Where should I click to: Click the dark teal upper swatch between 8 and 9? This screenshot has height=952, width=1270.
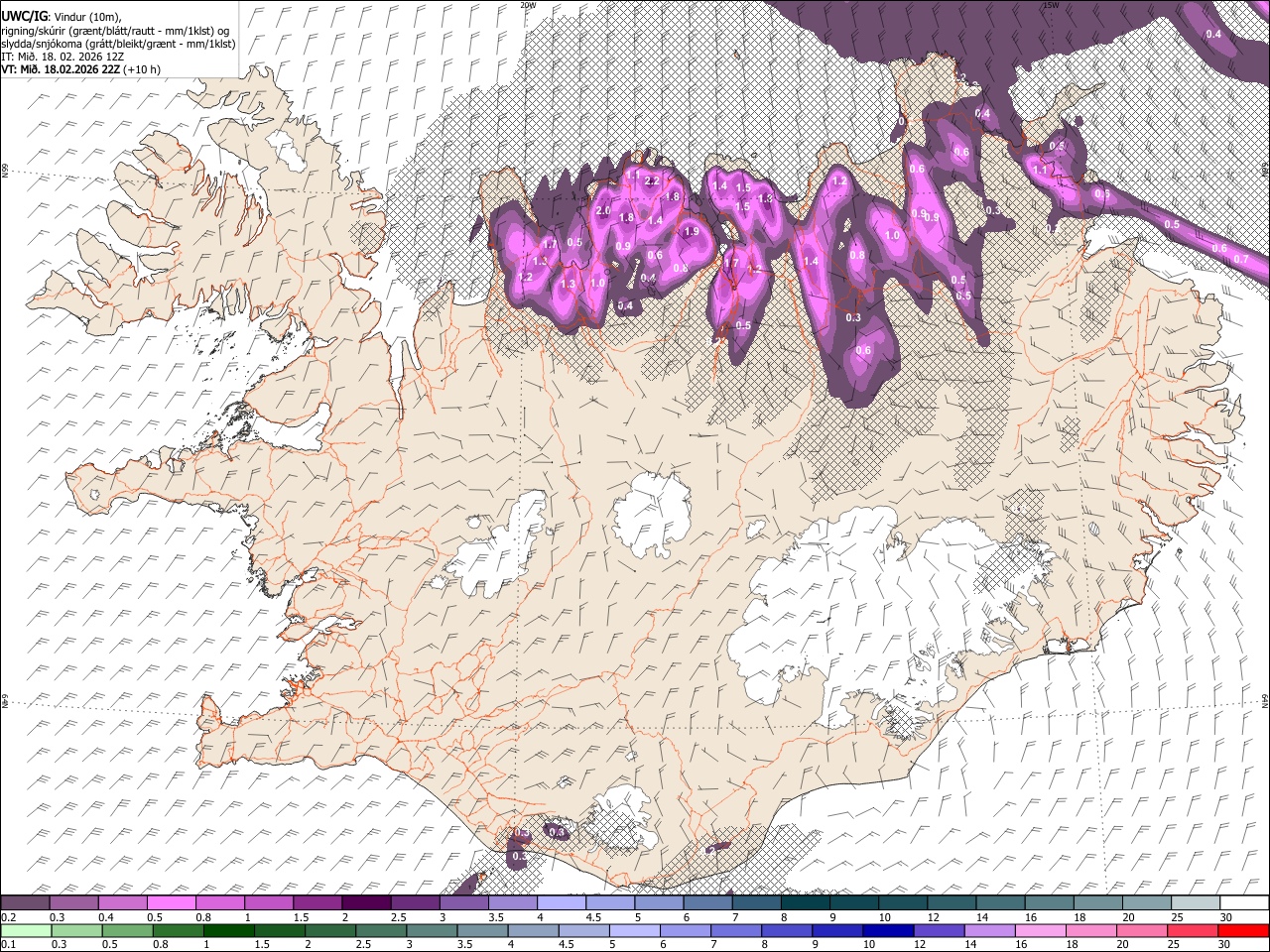pyautogui.click(x=806, y=902)
